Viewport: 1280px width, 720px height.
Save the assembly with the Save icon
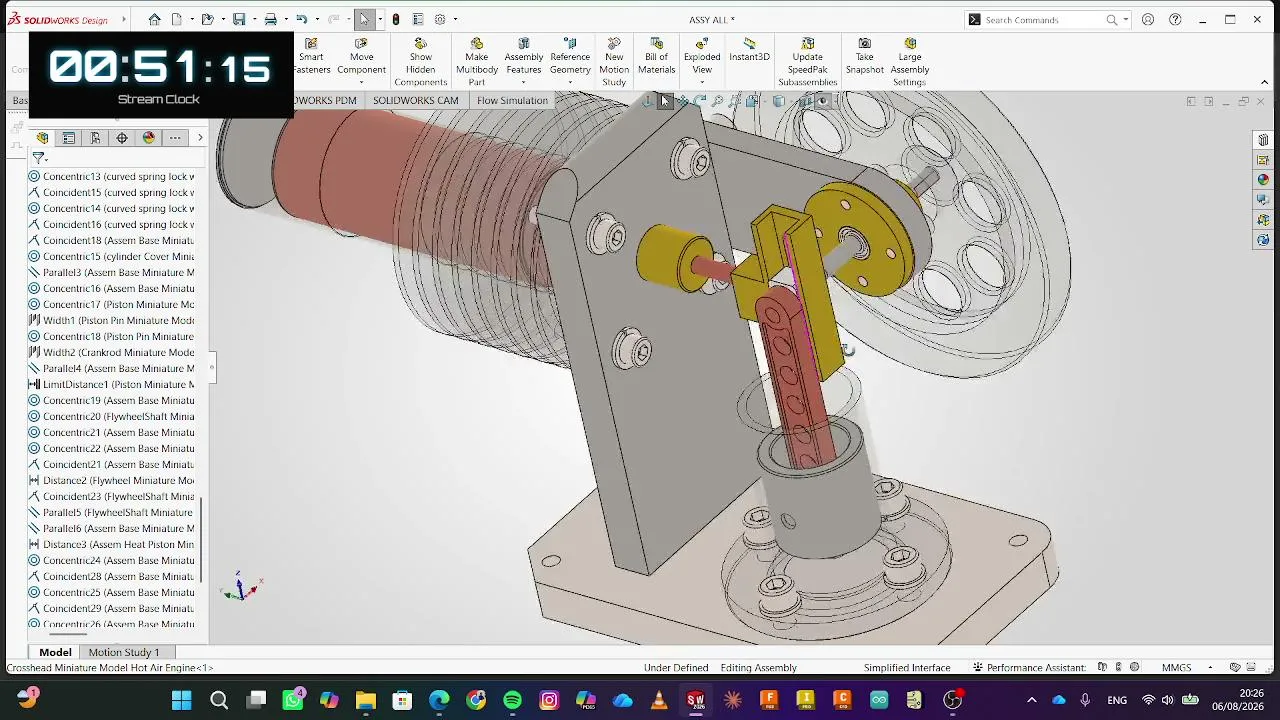coord(239,19)
